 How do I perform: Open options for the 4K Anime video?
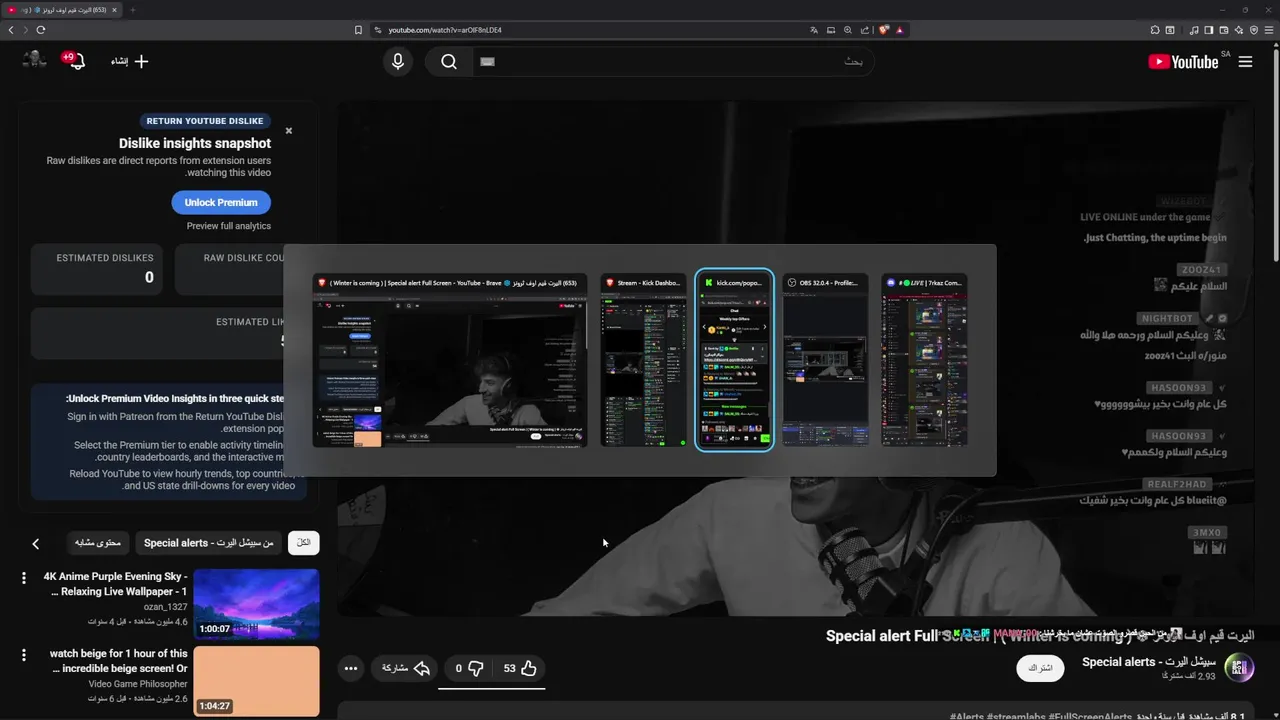tap(23, 578)
